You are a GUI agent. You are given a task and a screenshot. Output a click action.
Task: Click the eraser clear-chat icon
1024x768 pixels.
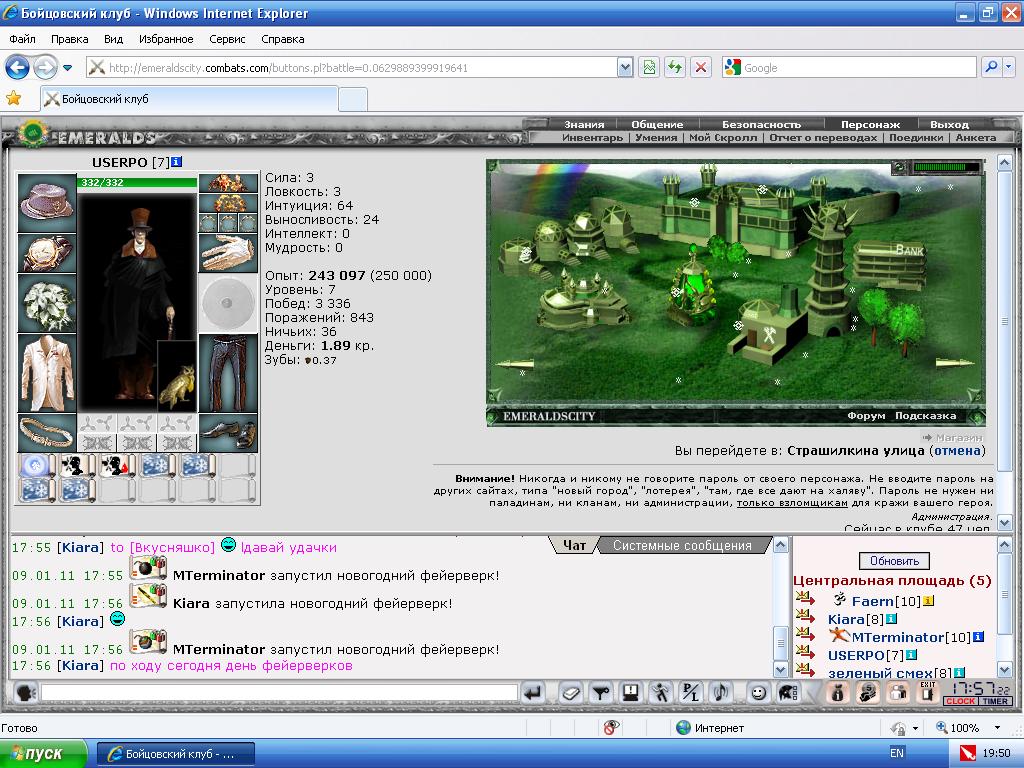(571, 692)
